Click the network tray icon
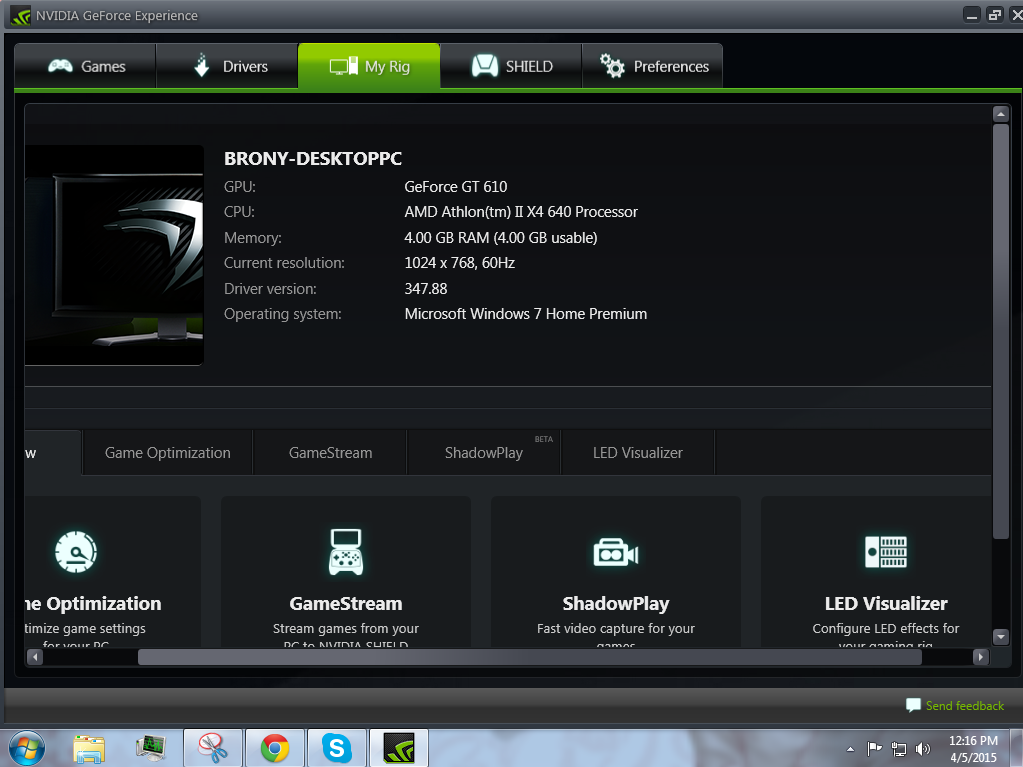The width and height of the screenshot is (1023, 767). point(898,749)
